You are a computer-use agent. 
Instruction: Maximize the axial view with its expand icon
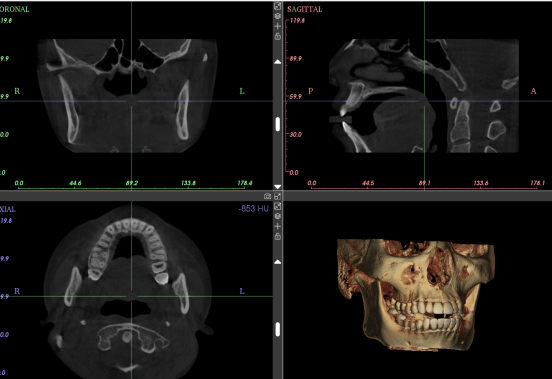(x=278, y=206)
